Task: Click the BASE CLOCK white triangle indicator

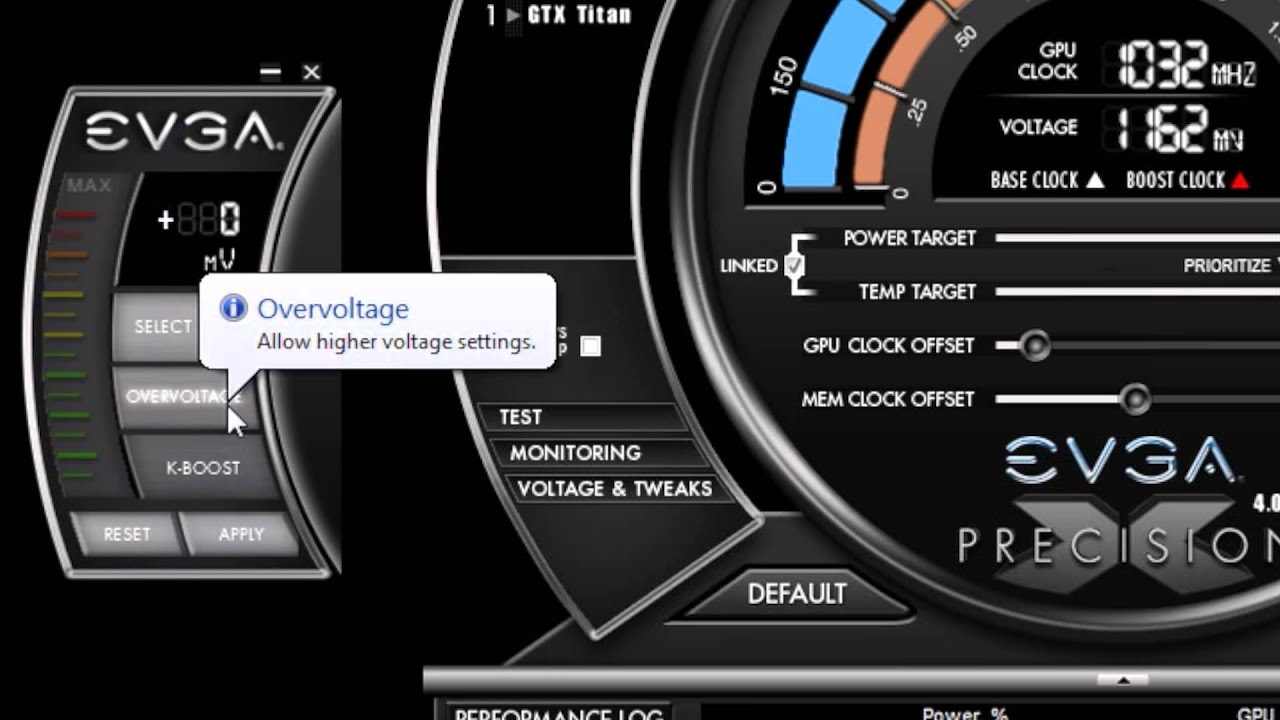Action: tap(1095, 181)
